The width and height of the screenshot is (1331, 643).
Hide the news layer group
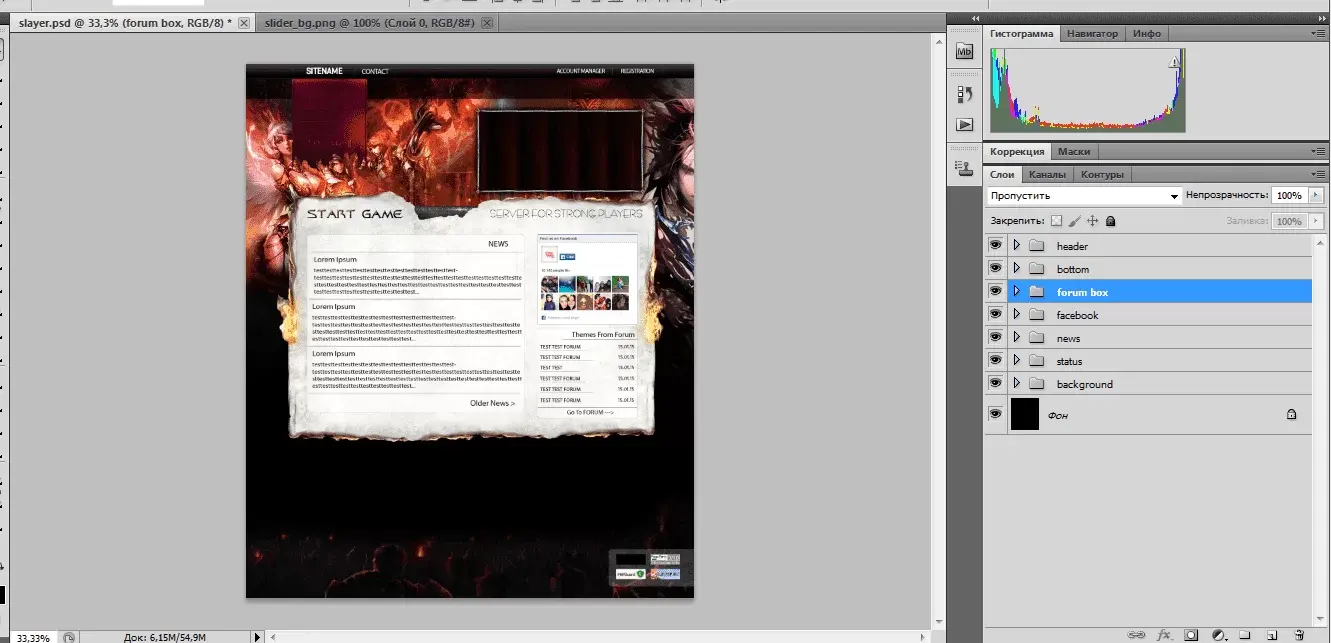(995, 337)
